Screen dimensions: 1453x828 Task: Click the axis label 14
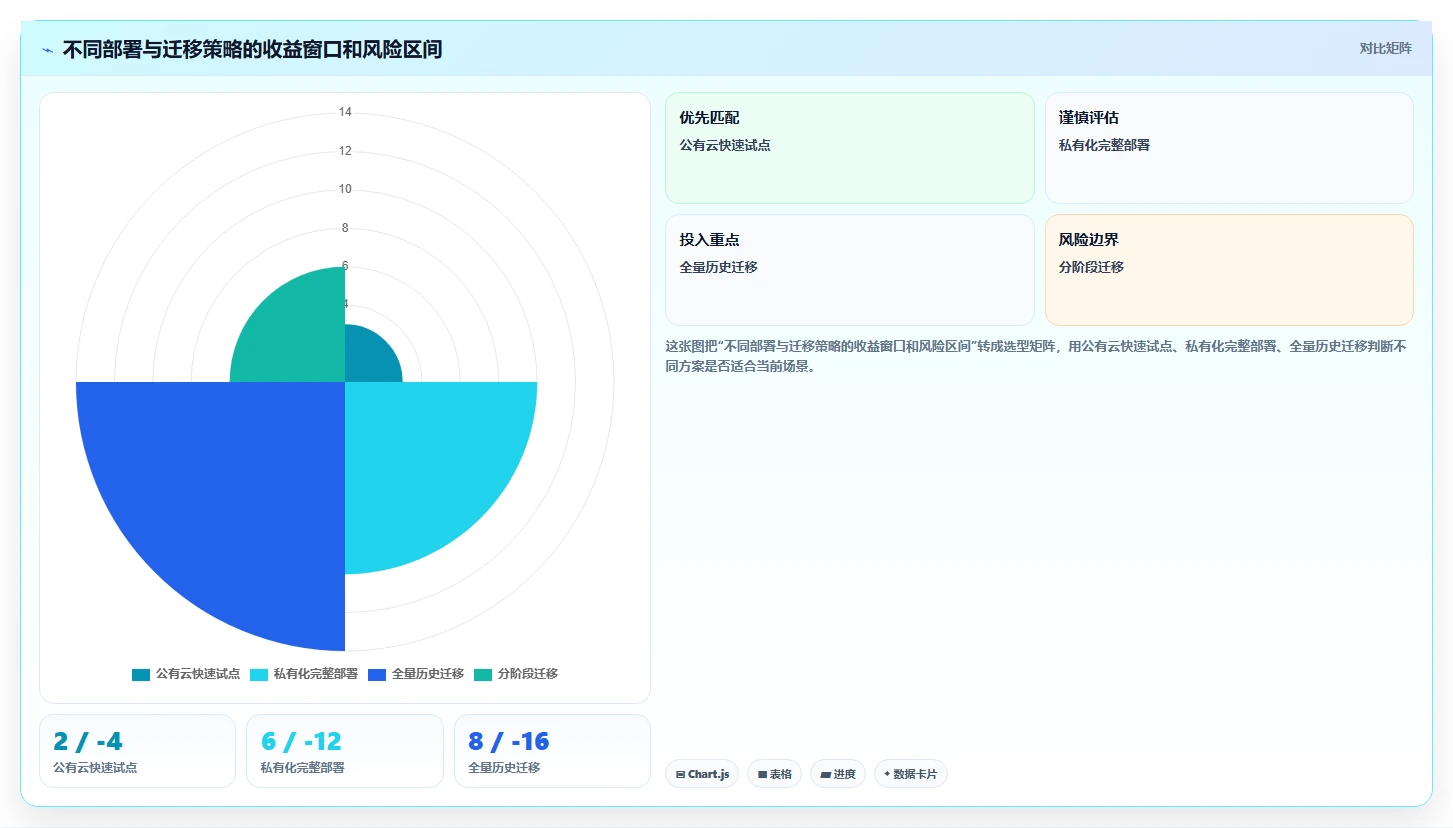click(345, 112)
